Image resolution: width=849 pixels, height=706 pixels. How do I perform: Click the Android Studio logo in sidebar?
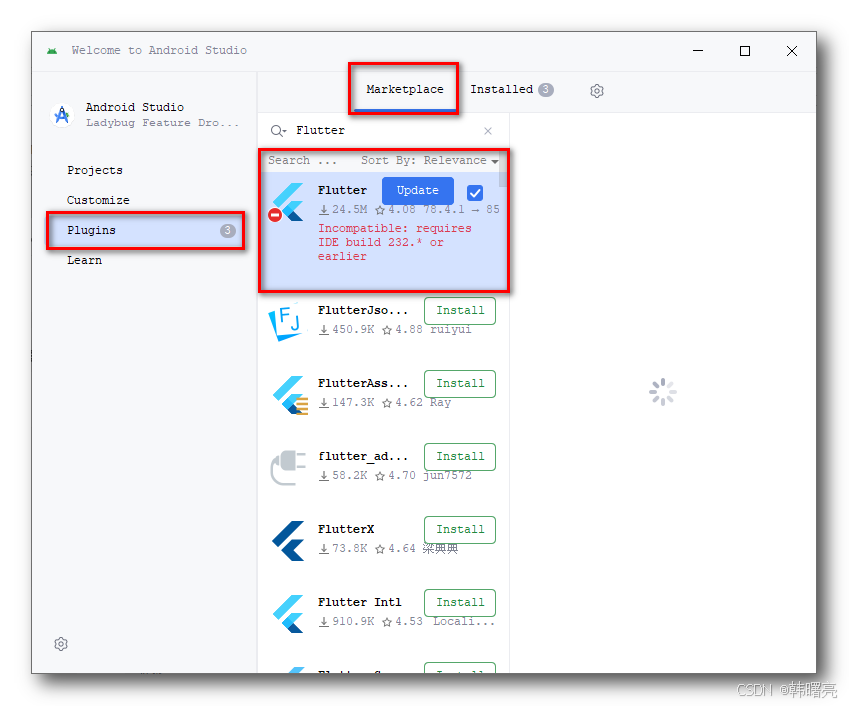(62, 115)
